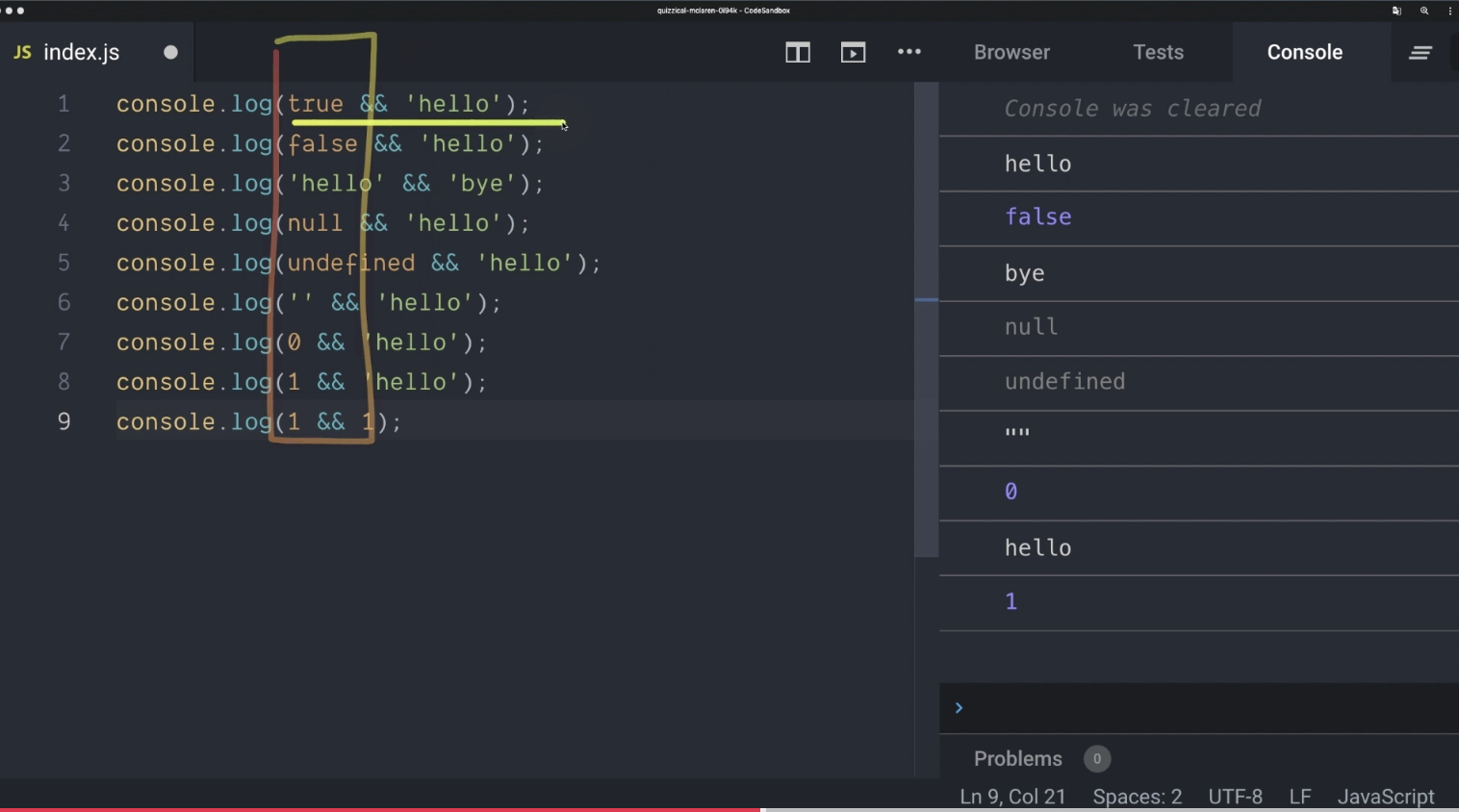Change language mode via JavaScript status
The height and width of the screenshot is (812, 1459).
(1386, 797)
